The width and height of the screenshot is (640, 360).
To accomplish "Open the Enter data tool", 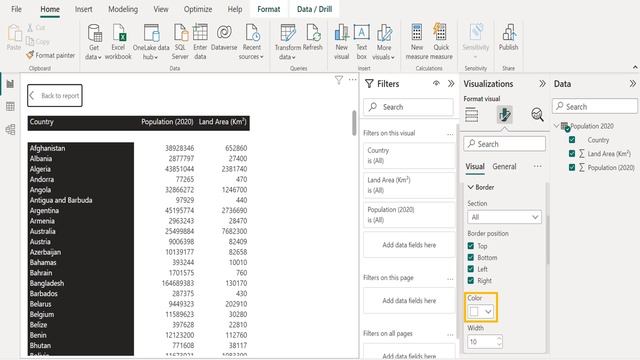I will (x=200, y=42).
